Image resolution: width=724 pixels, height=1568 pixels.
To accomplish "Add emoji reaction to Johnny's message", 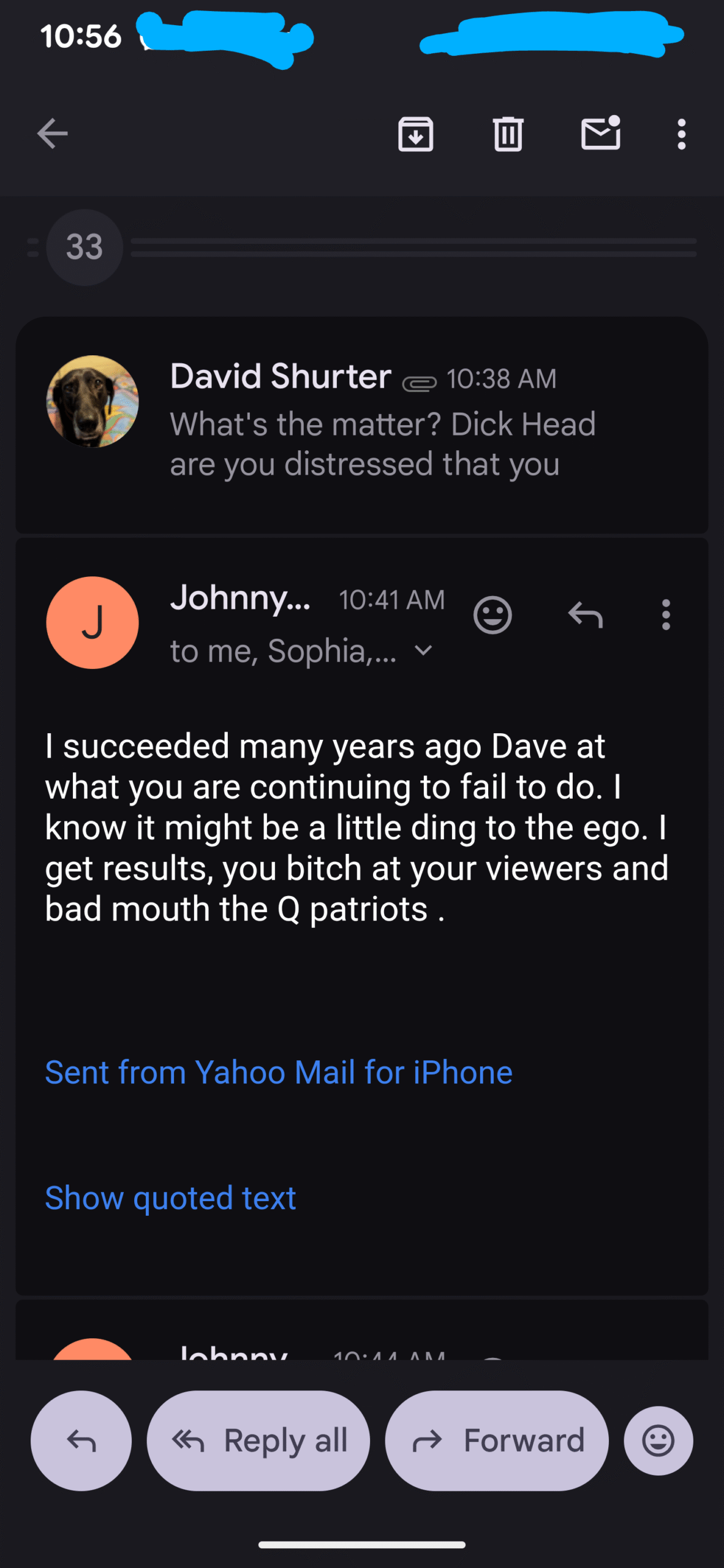I will (x=492, y=614).
